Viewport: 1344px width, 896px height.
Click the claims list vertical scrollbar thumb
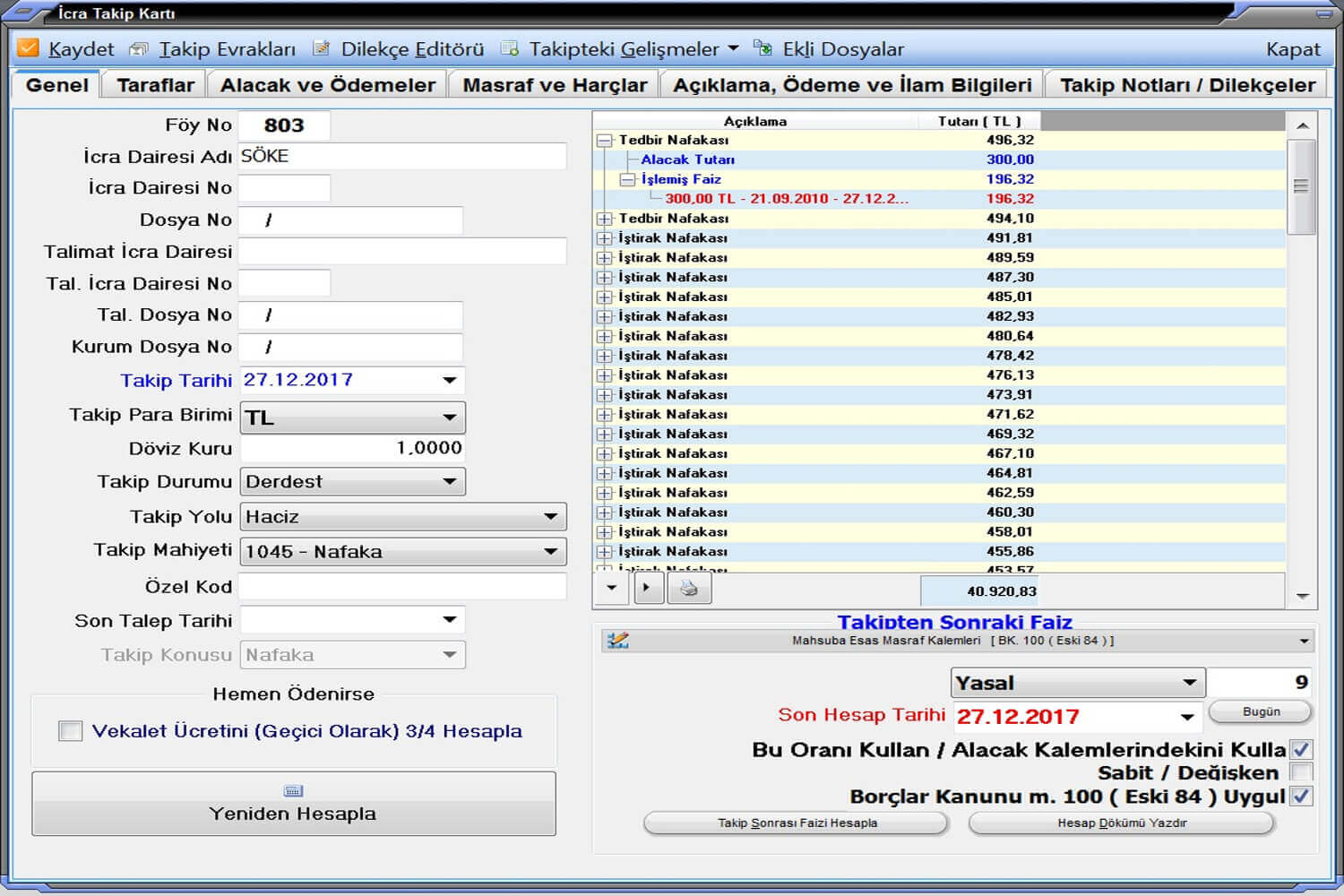[x=1301, y=186]
